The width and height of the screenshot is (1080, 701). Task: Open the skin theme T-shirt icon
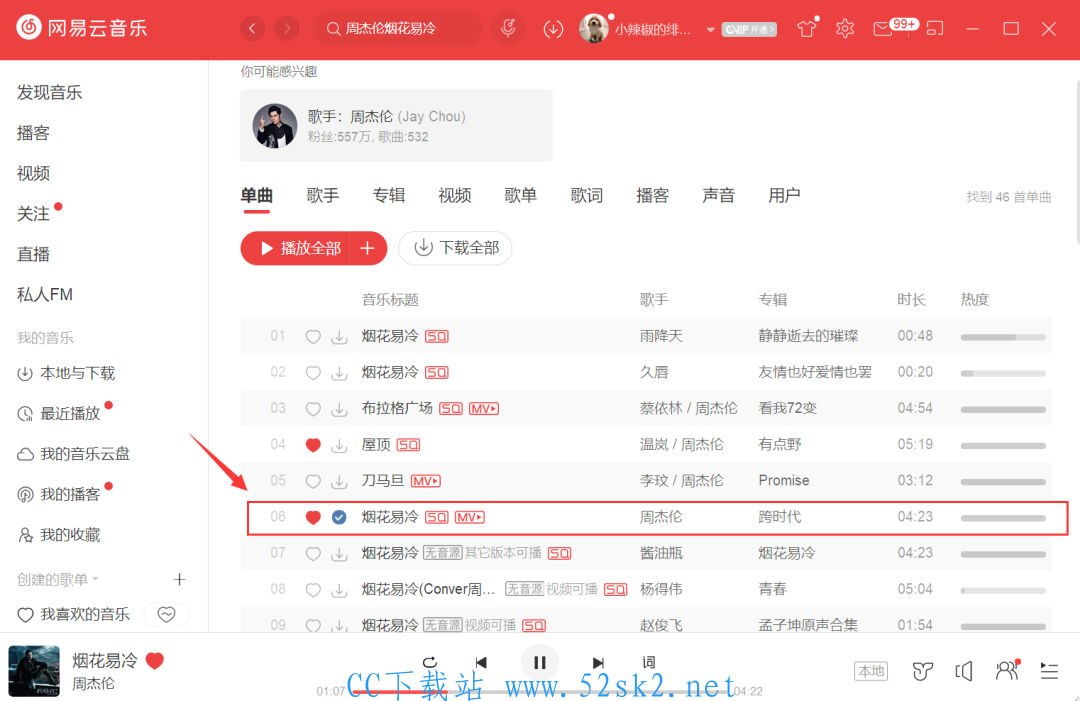807,29
